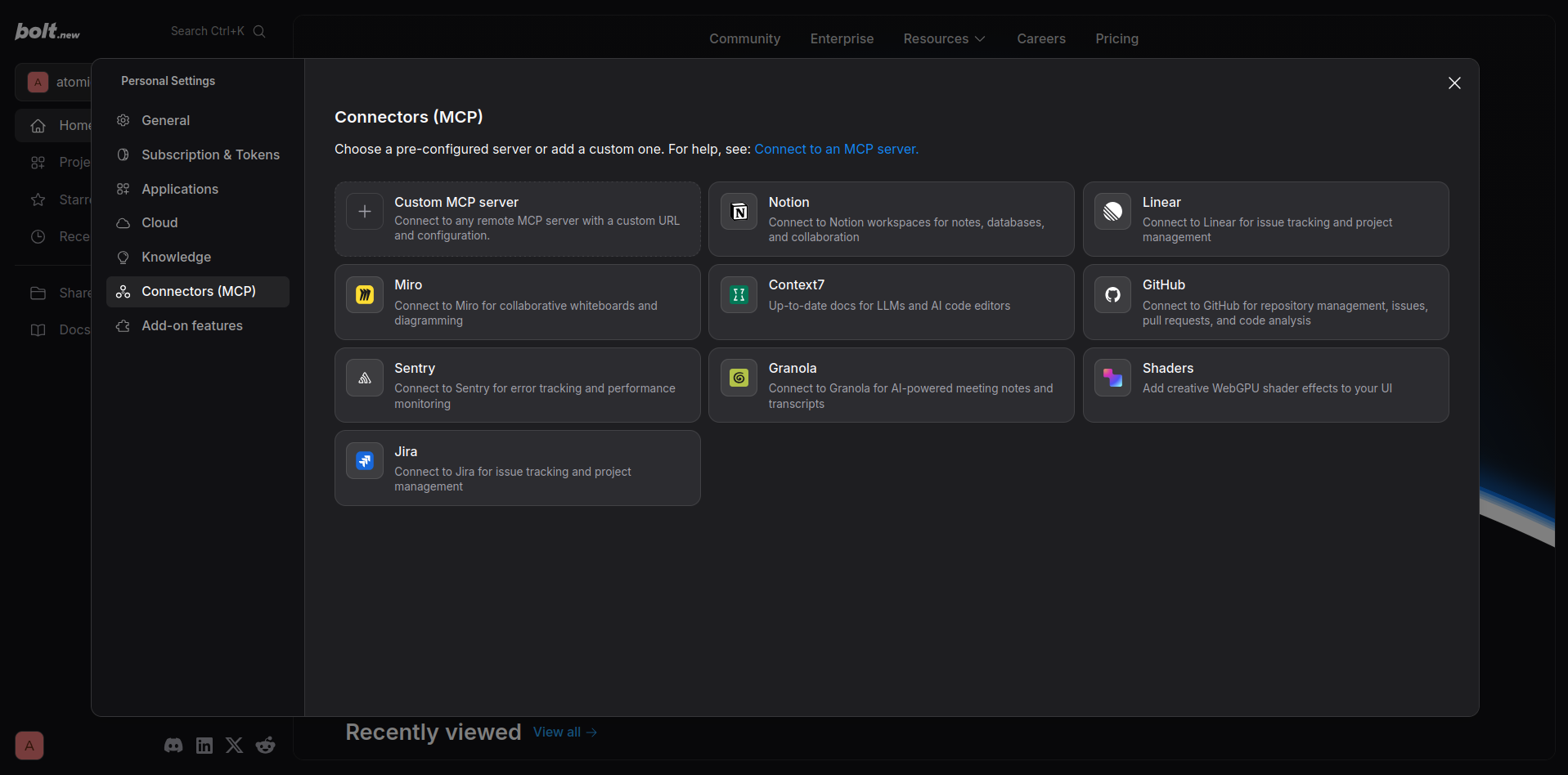The image size is (1568, 775).
Task: Click the Starred star icon in sidebar
Action: (38, 199)
